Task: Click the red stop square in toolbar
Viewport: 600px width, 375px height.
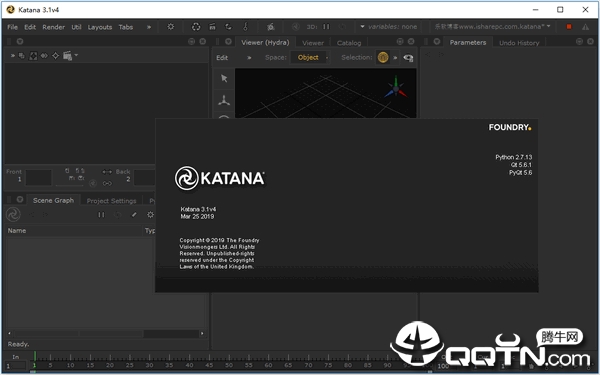Action: click(569, 26)
